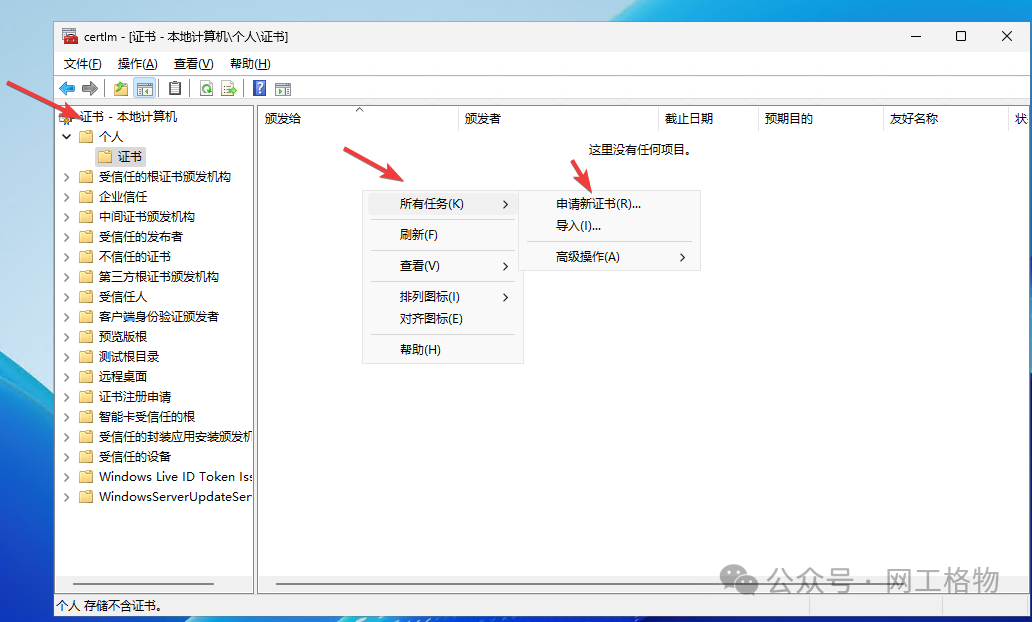This screenshot has height=622, width=1032.
Task: Select 证书 - 本地计算机 root node
Action: point(119,117)
